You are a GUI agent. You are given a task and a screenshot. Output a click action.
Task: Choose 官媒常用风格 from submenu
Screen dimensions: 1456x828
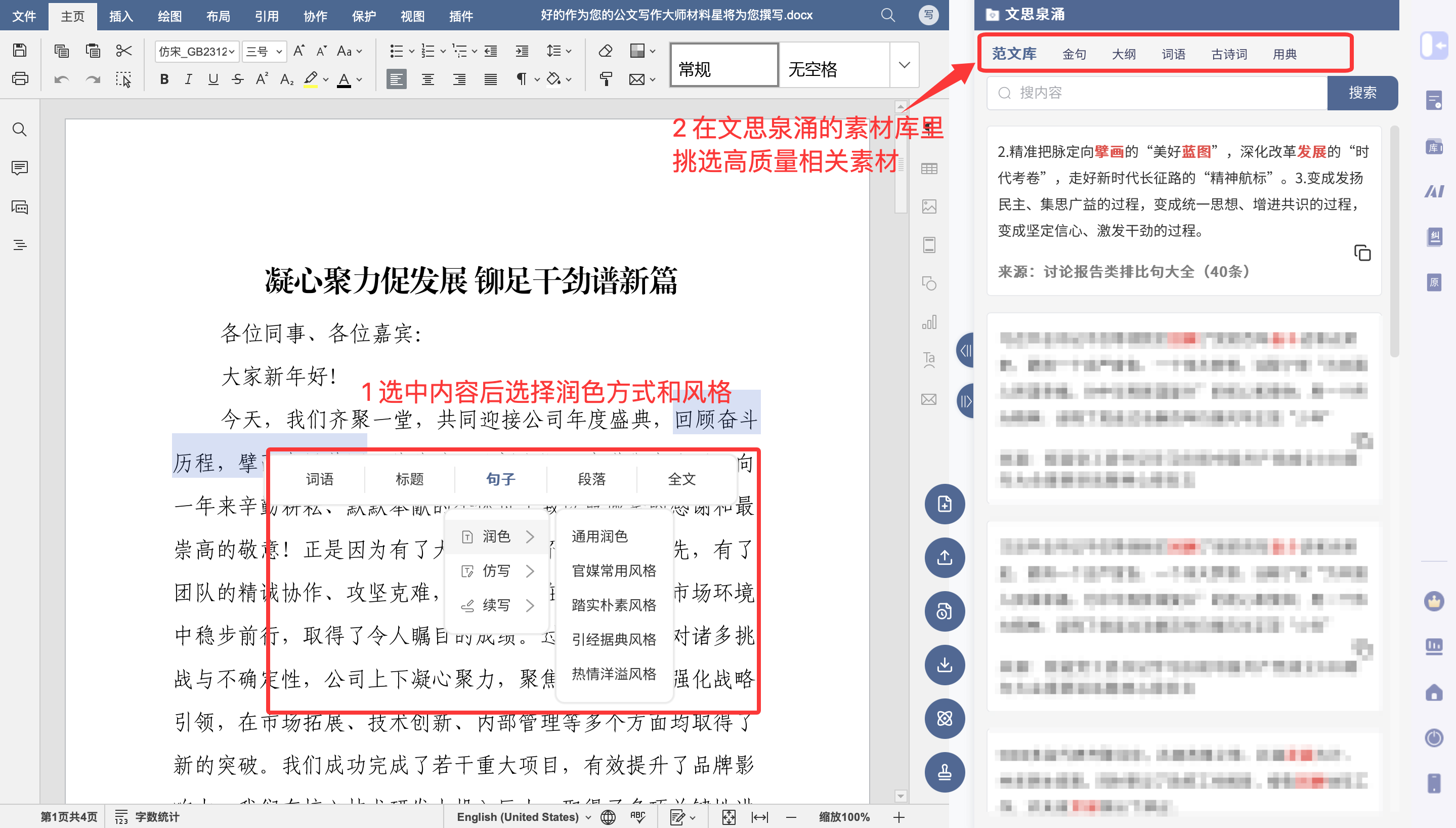point(614,570)
